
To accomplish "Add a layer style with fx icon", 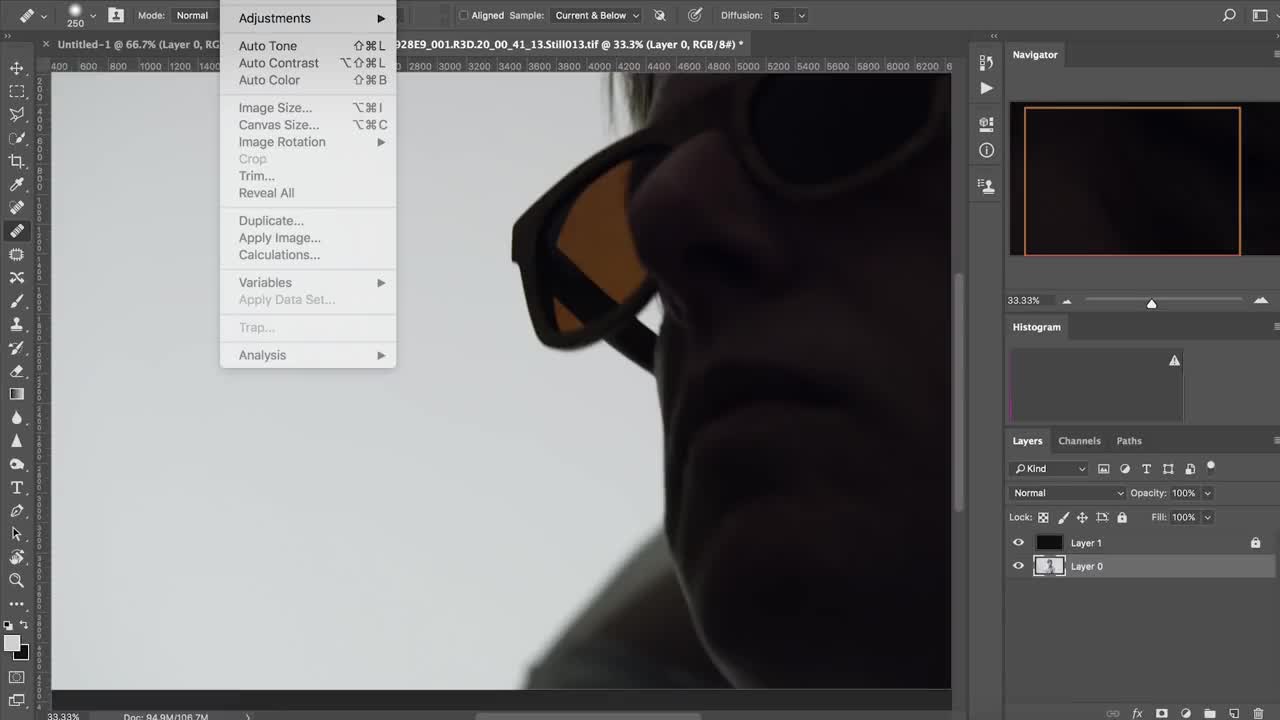I will (x=1137, y=713).
